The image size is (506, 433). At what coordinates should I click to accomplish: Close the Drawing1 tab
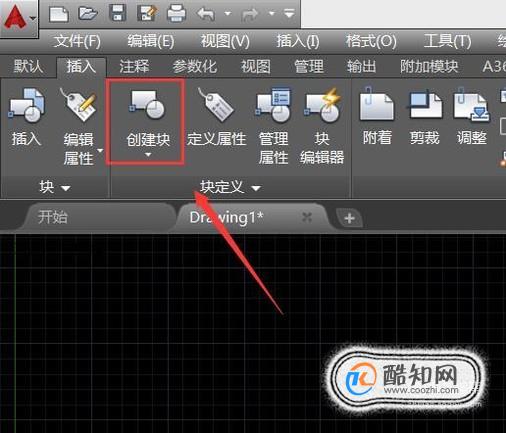[x=307, y=218]
